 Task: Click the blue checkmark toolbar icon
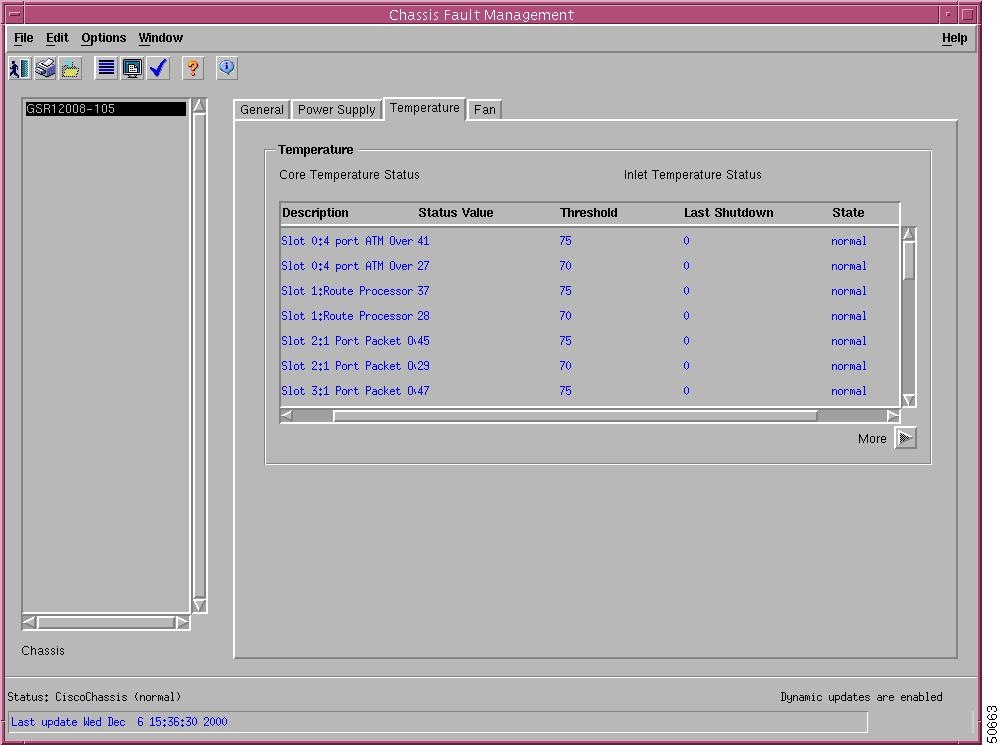pos(158,68)
